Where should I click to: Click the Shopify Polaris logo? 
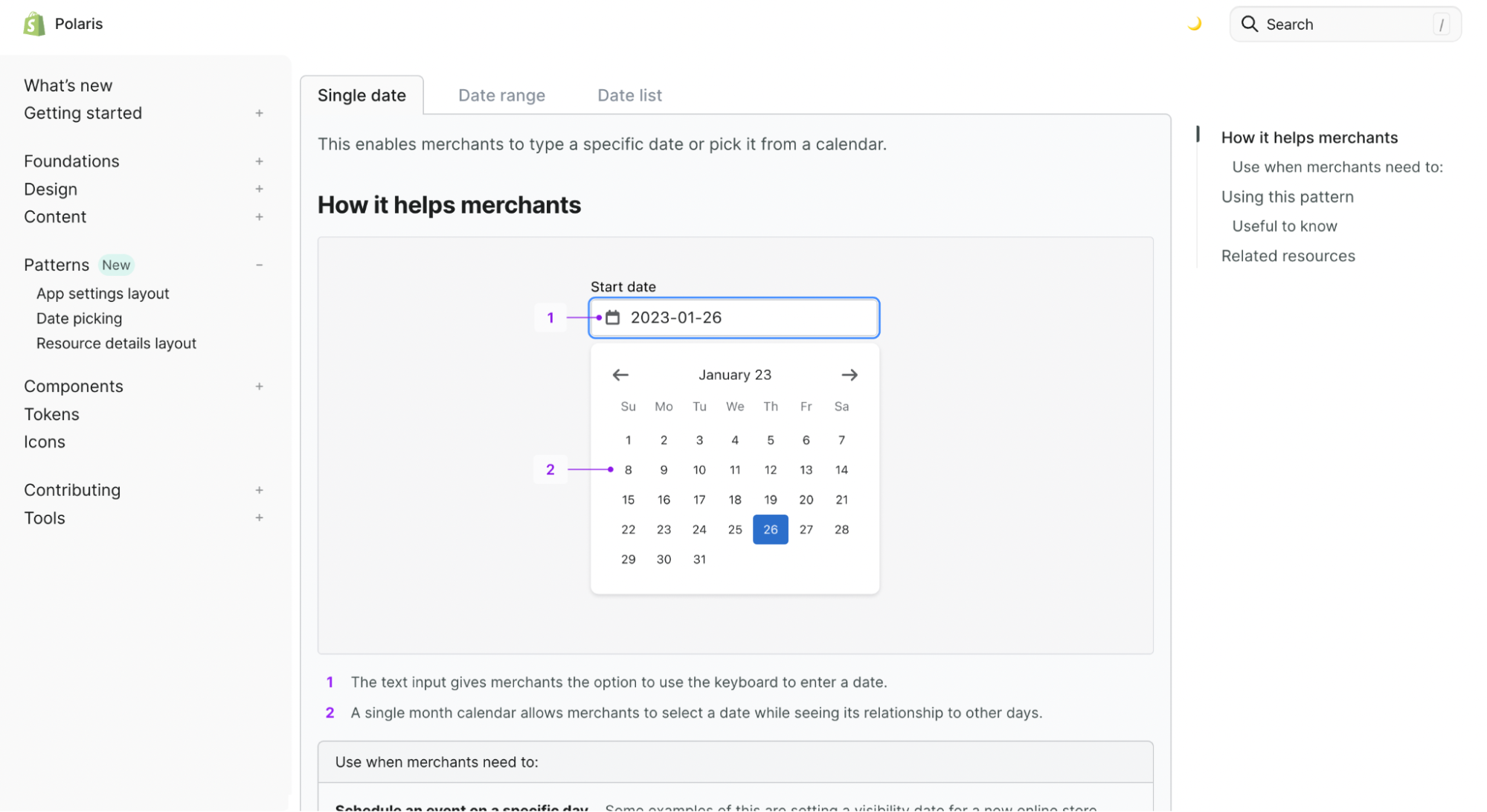[33, 23]
